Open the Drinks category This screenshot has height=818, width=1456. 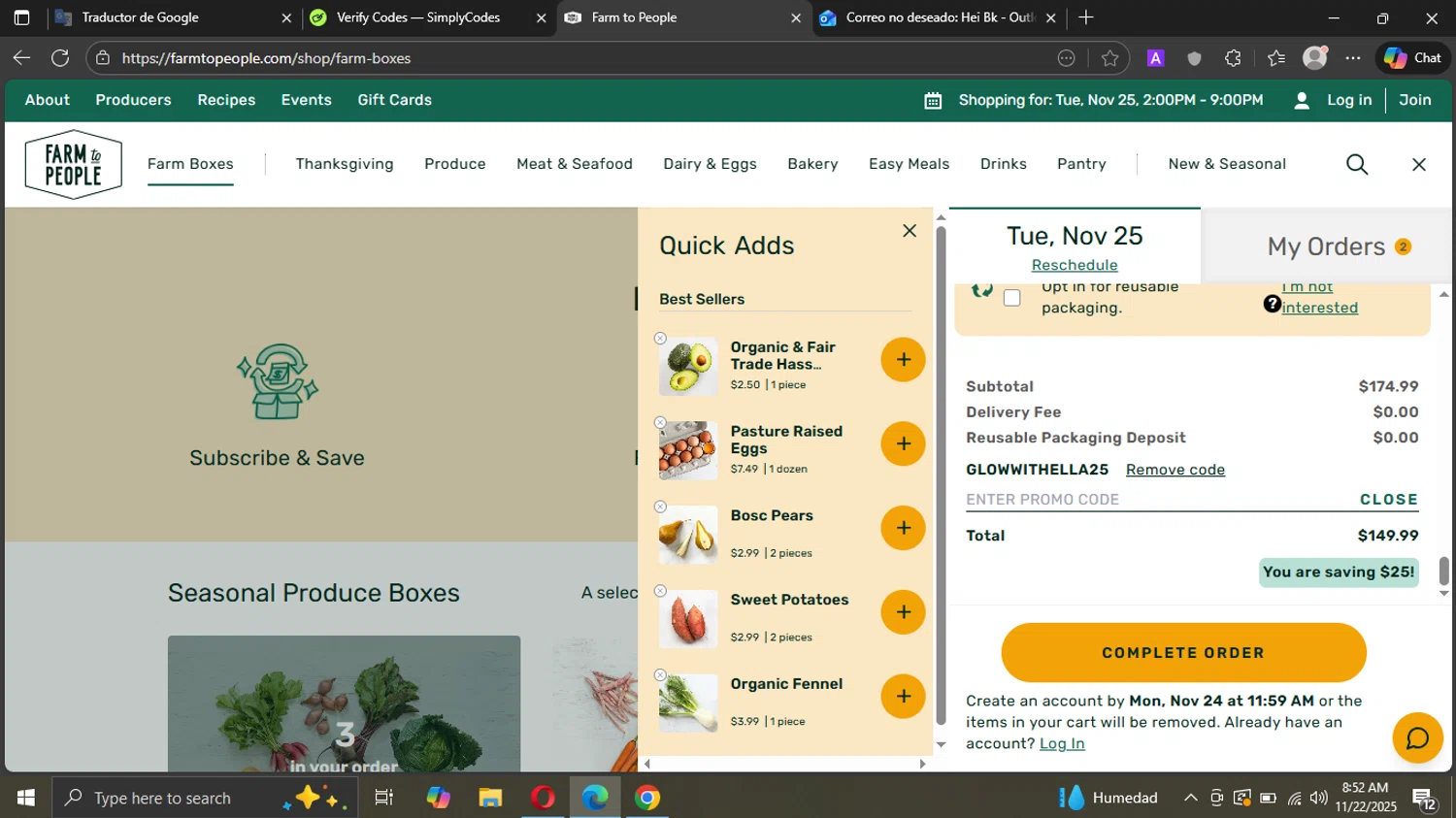pyautogui.click(x=1003, y=164)
